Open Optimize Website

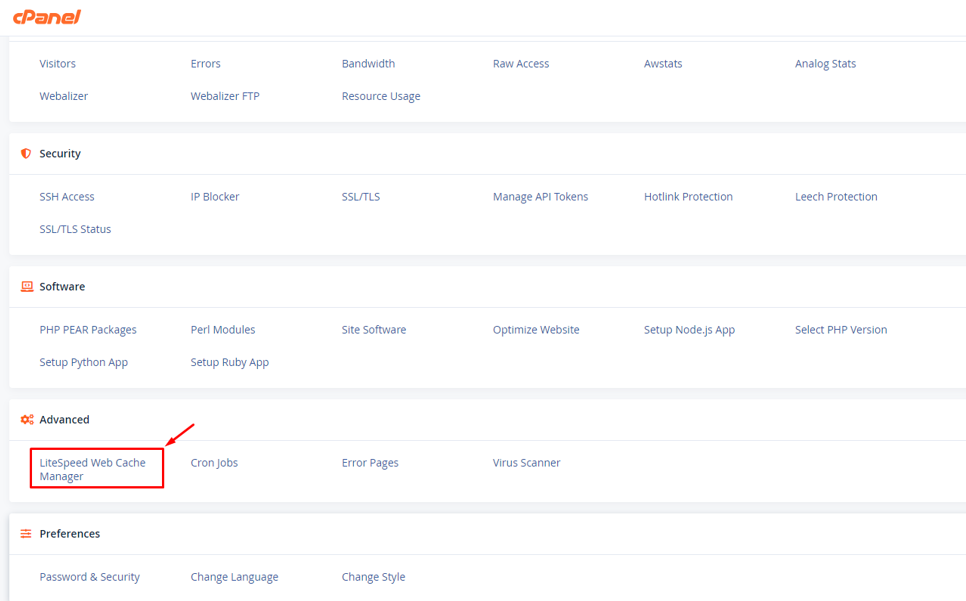pos(536,329)
